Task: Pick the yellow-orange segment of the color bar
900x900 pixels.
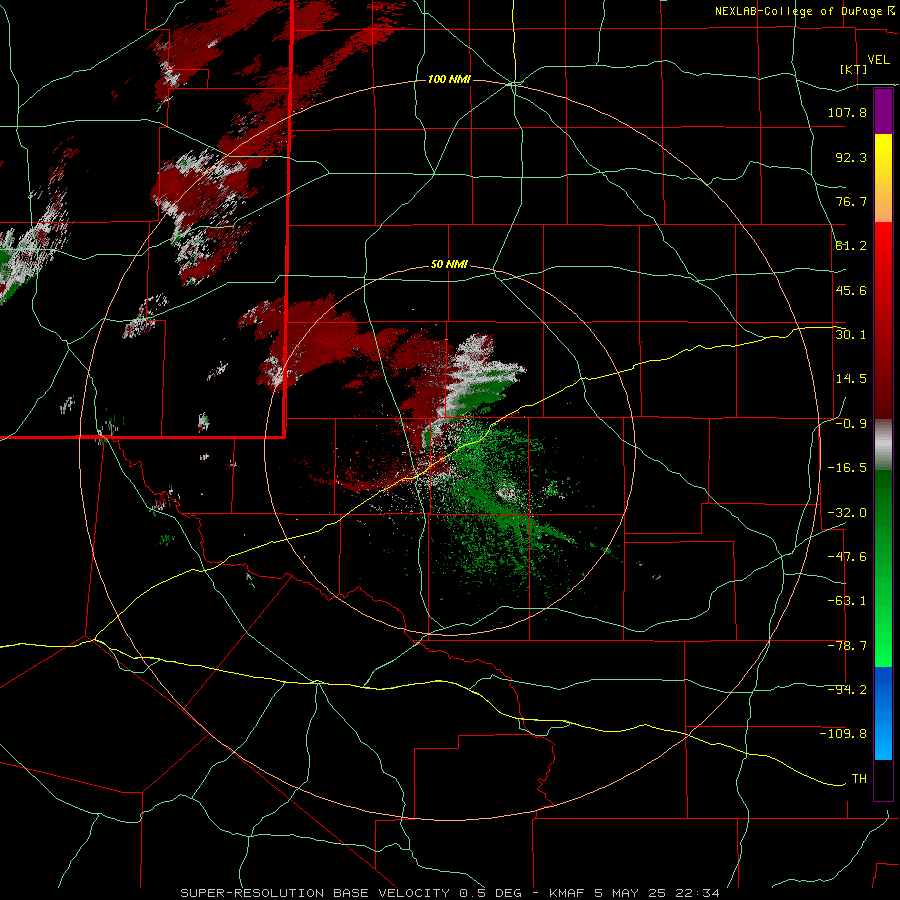Action: coord(883,178)
